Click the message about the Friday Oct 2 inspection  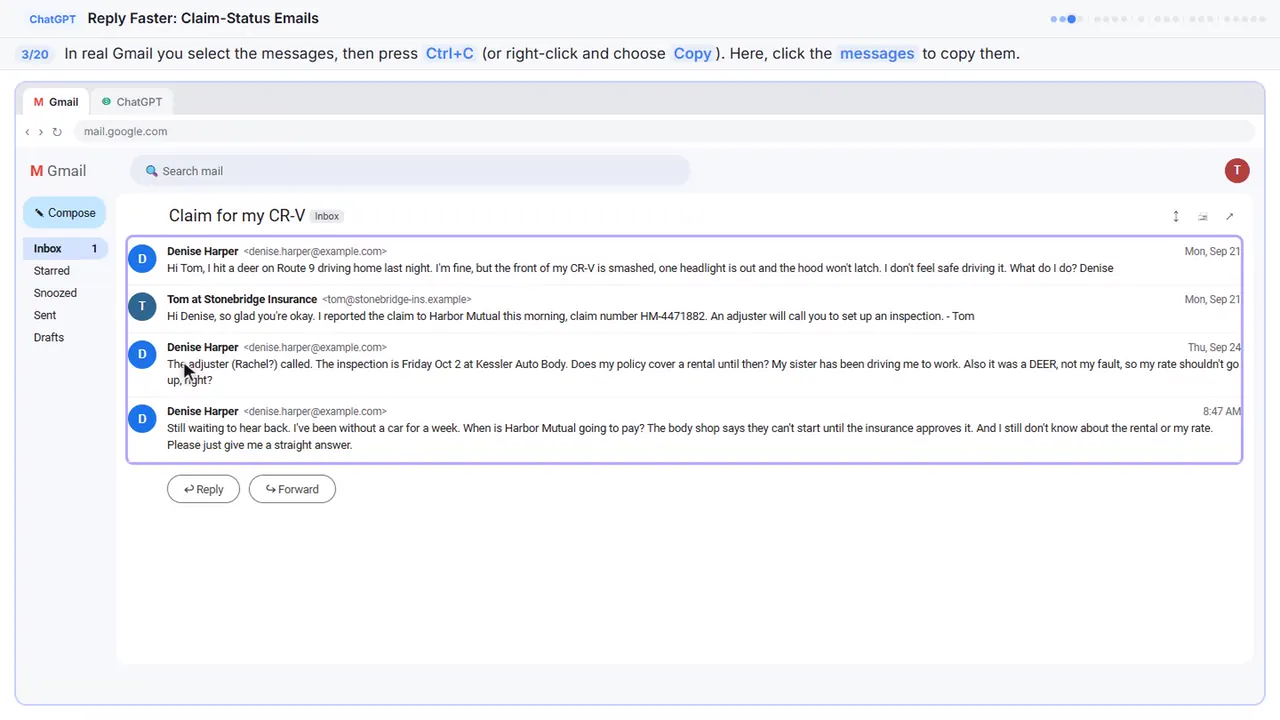tap(684, 364)
